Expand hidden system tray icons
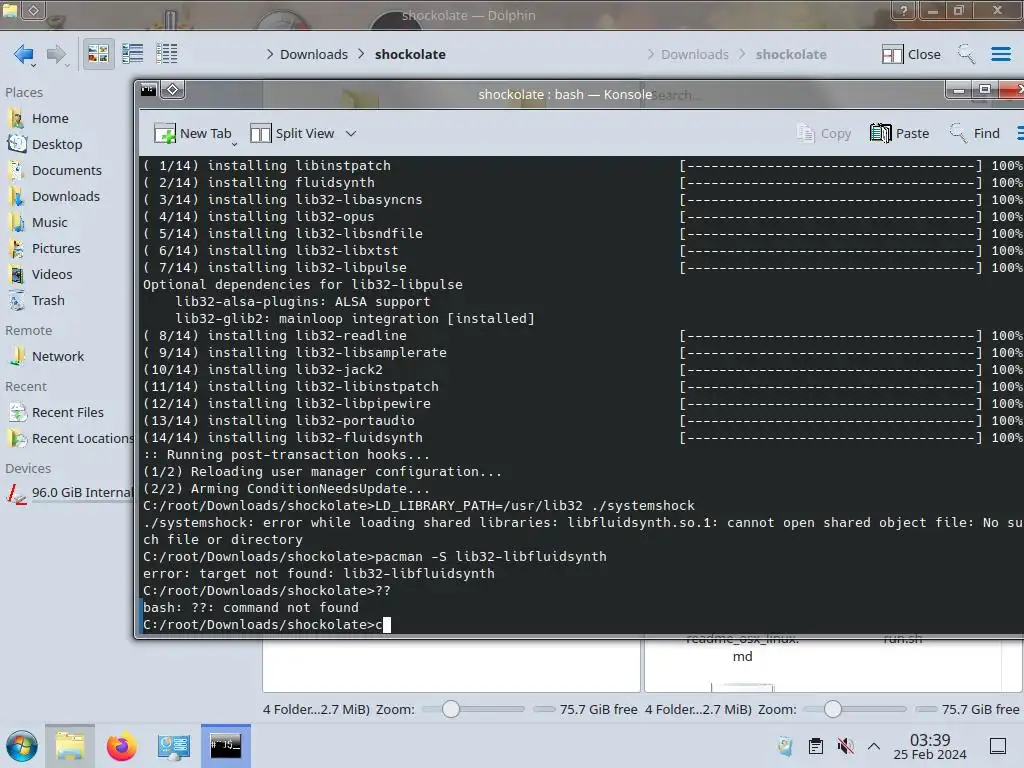This screenshot has height=768, width=1024. click(x=874, y=746)
